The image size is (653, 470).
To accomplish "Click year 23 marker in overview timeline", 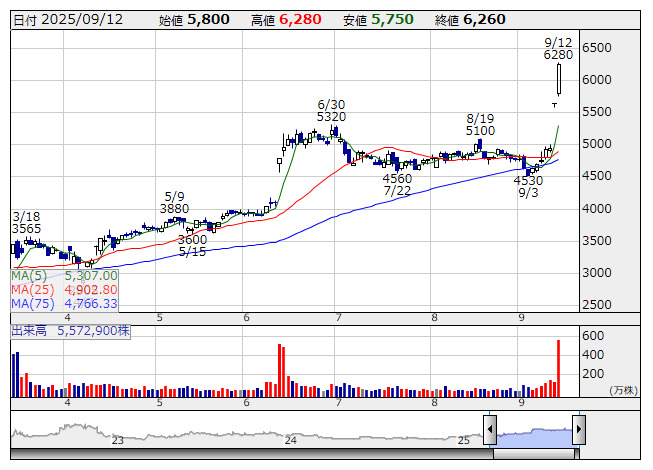I will [117, 440].
